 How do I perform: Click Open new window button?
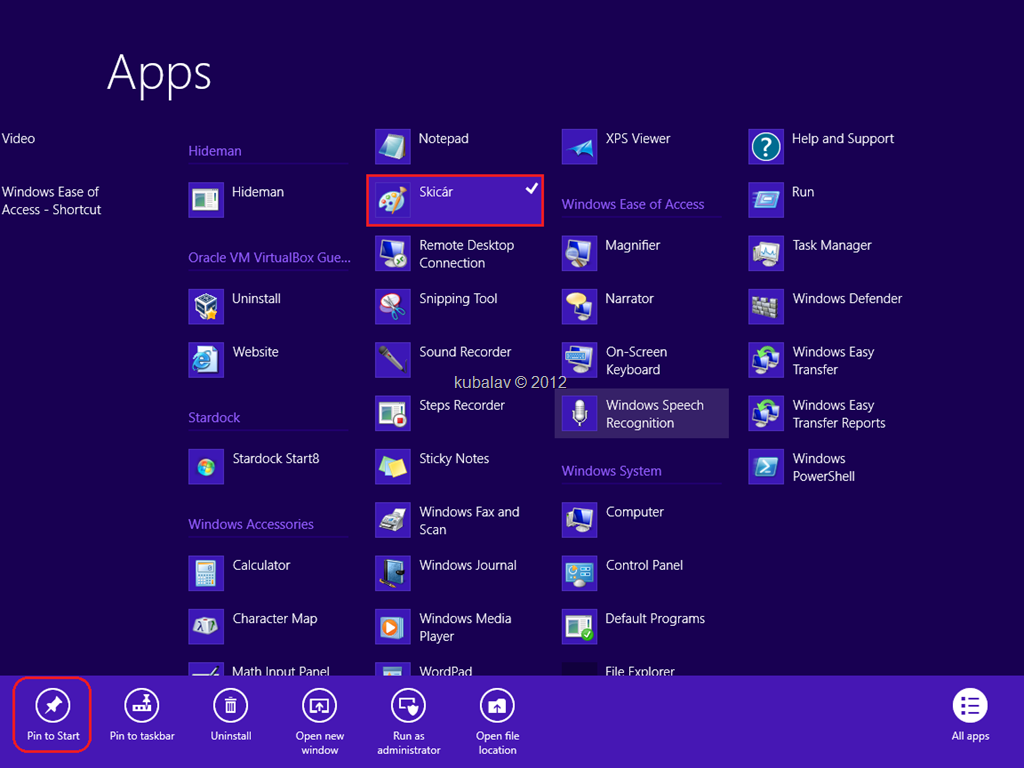319,722
